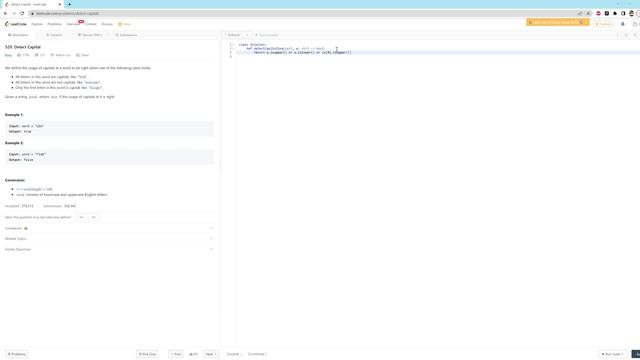Expand the Similar Questions section
640x360 pixels.
109,249
